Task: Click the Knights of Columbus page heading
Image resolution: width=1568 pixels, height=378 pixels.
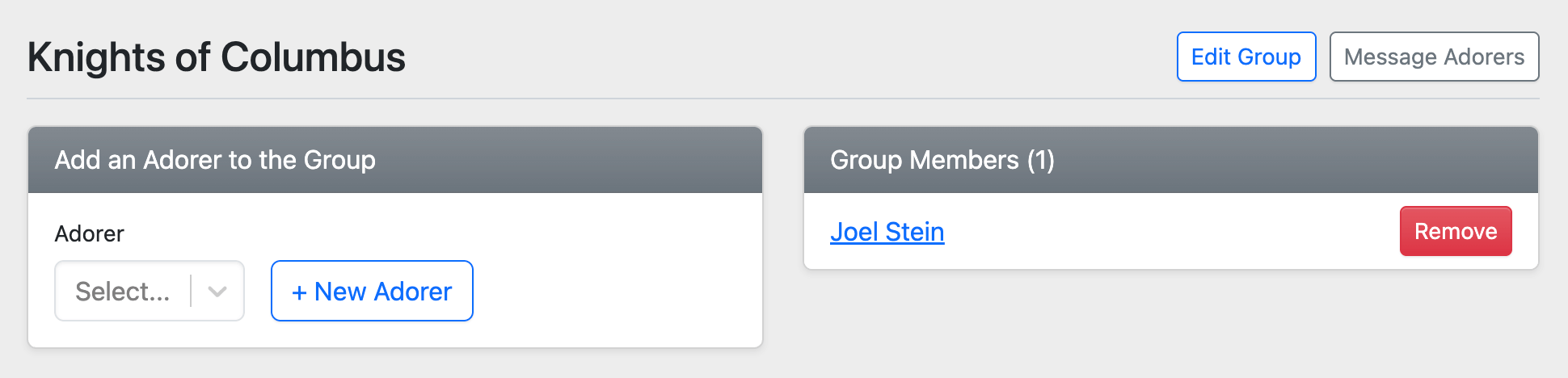Action: pos(217,57)
